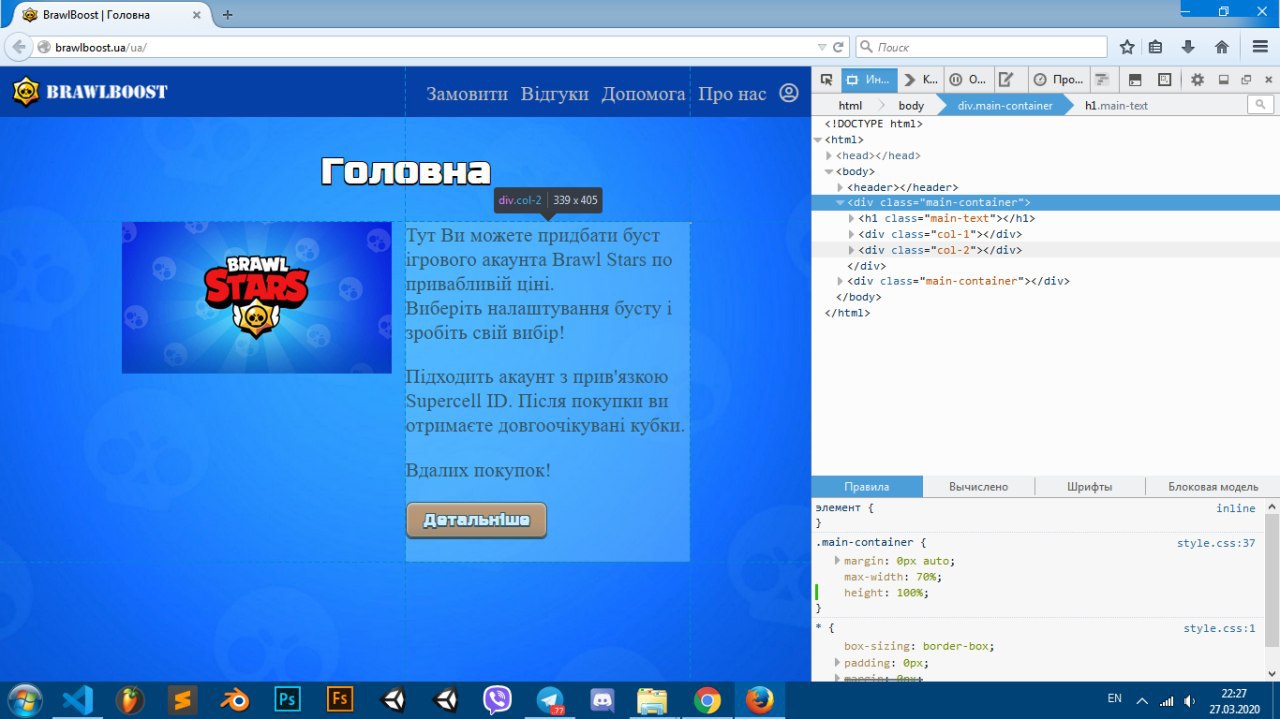Bookmark this page with the star icon
This screenshot has width=1280, height=719.
pos(1127,47)
